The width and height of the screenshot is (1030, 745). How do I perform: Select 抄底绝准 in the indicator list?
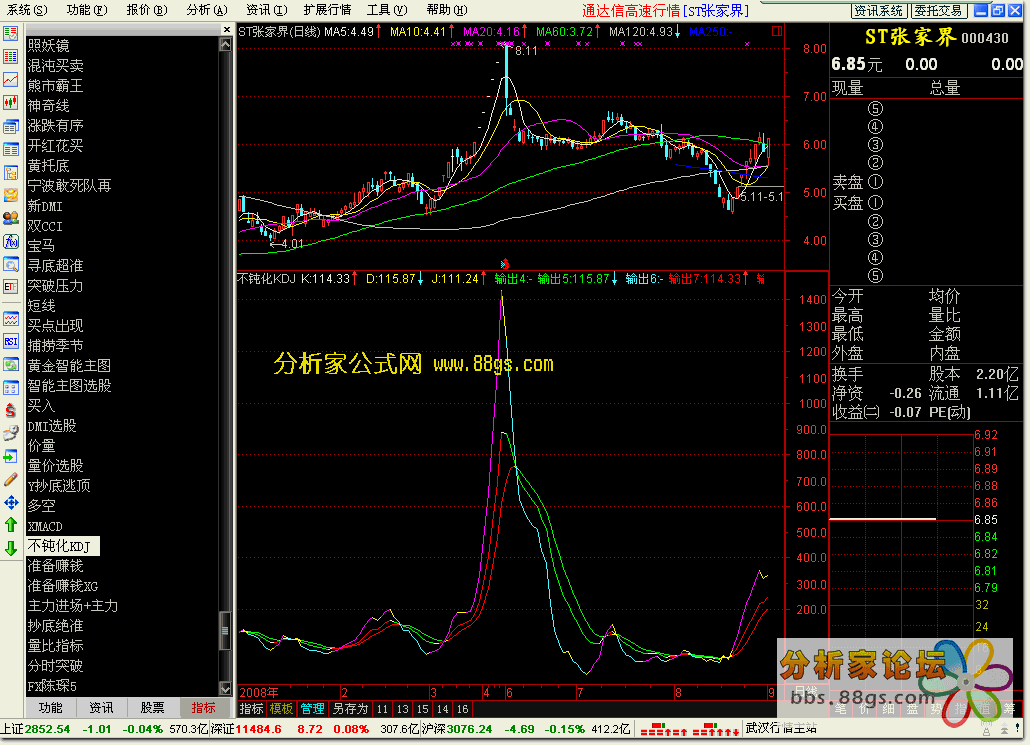(x=55, y=625)
